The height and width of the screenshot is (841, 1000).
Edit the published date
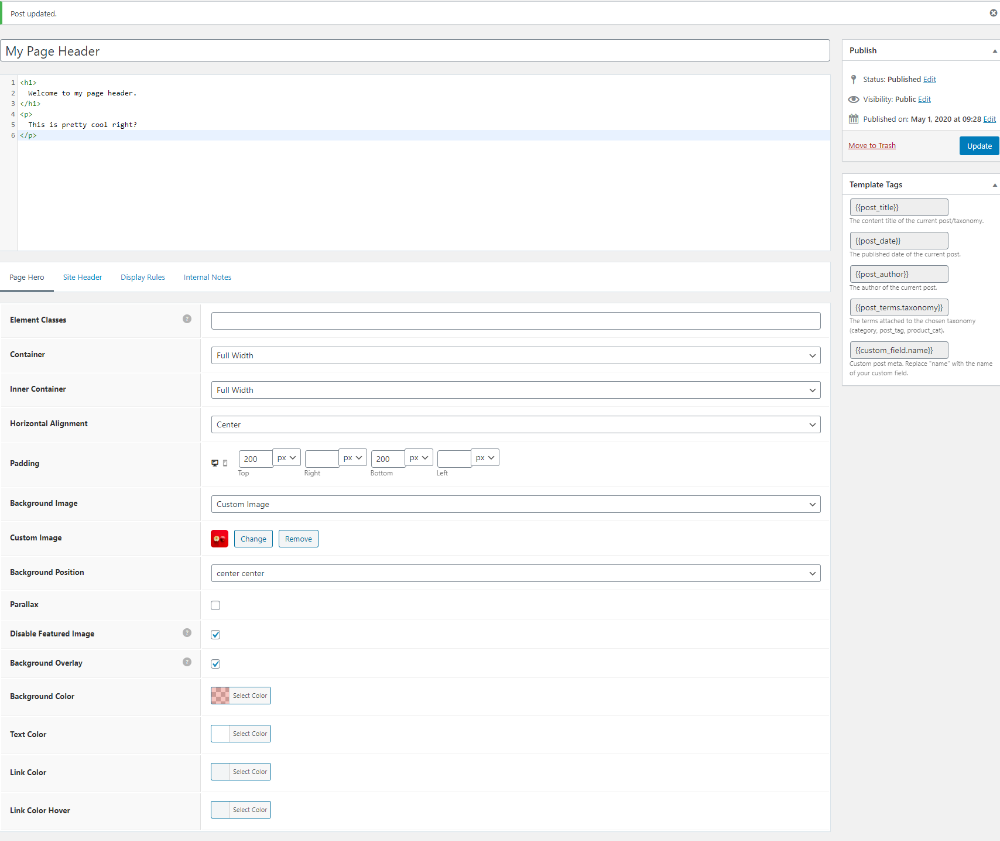(x=989, y=119)
